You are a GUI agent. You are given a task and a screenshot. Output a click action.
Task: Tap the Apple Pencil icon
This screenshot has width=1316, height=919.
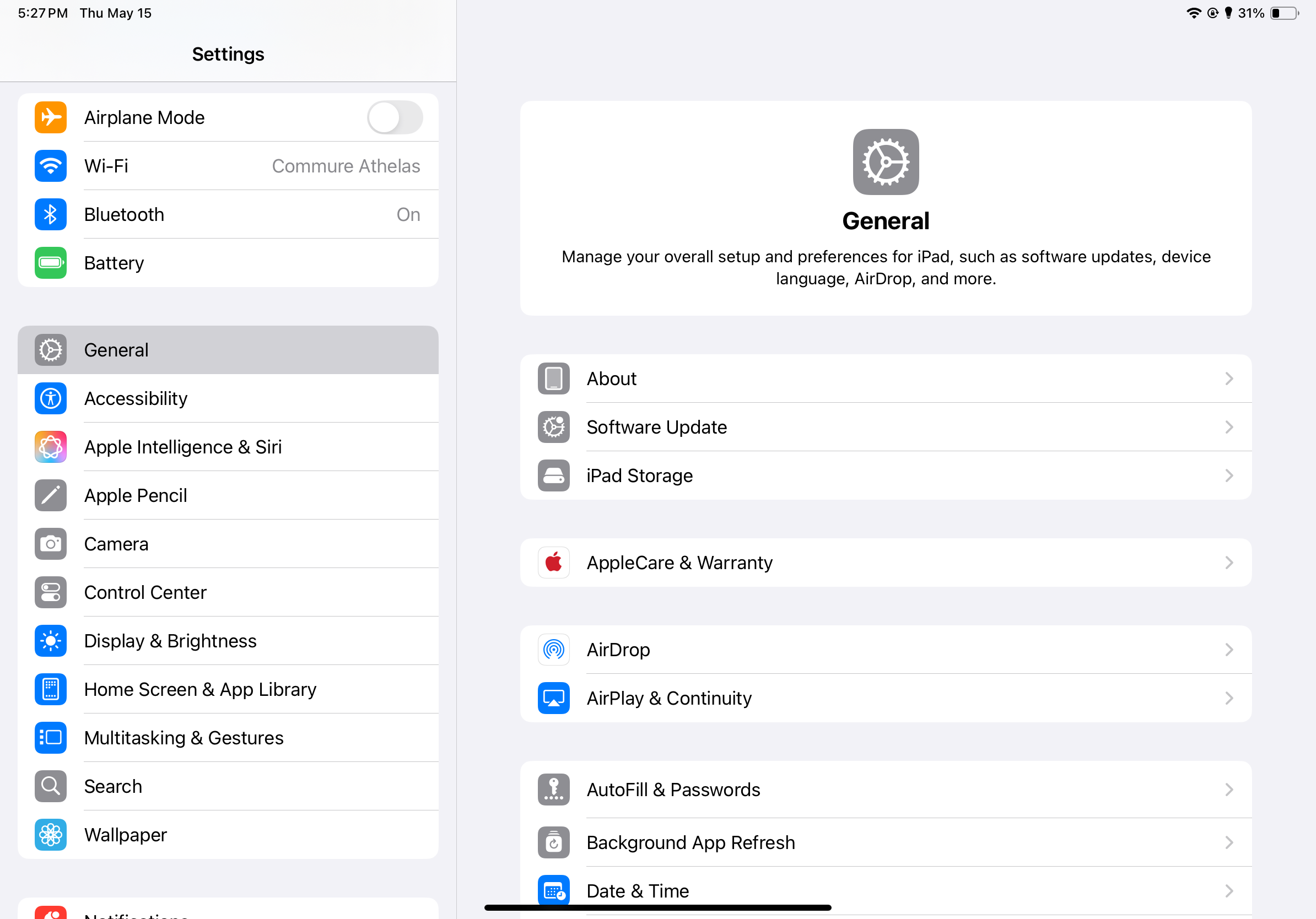(51, 496)
